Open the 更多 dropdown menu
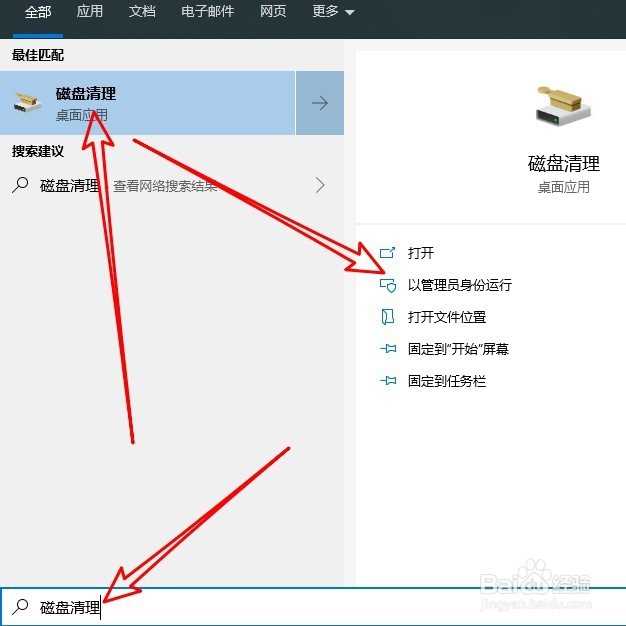Image resolution: width=626 pixels, height=626 pixels. tap(333, 11)
